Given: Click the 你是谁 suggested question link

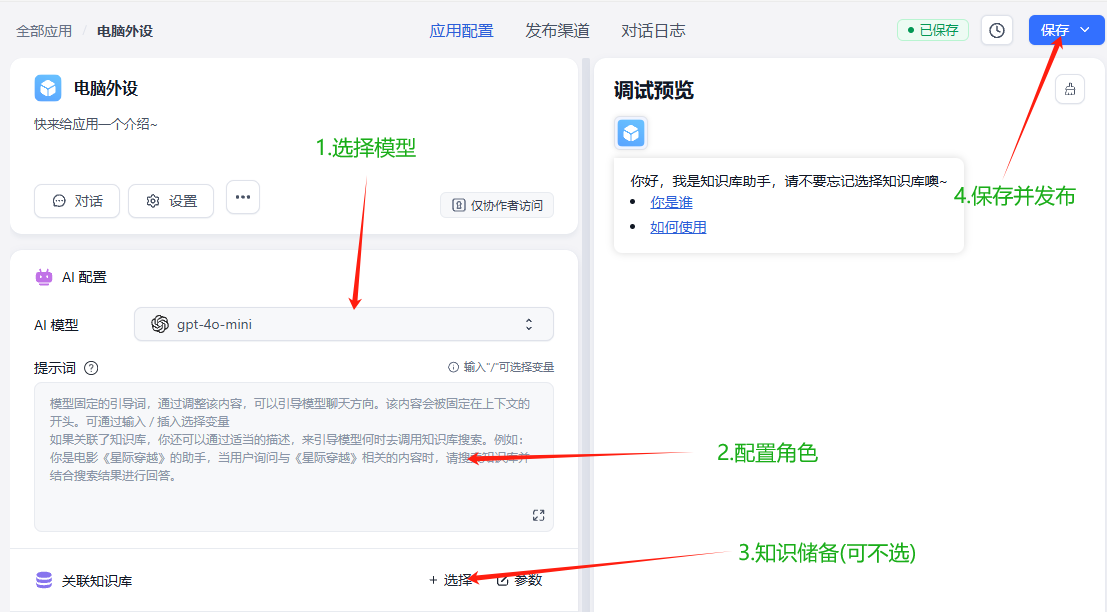Looking at the screenshot, I should pos(671,202).
